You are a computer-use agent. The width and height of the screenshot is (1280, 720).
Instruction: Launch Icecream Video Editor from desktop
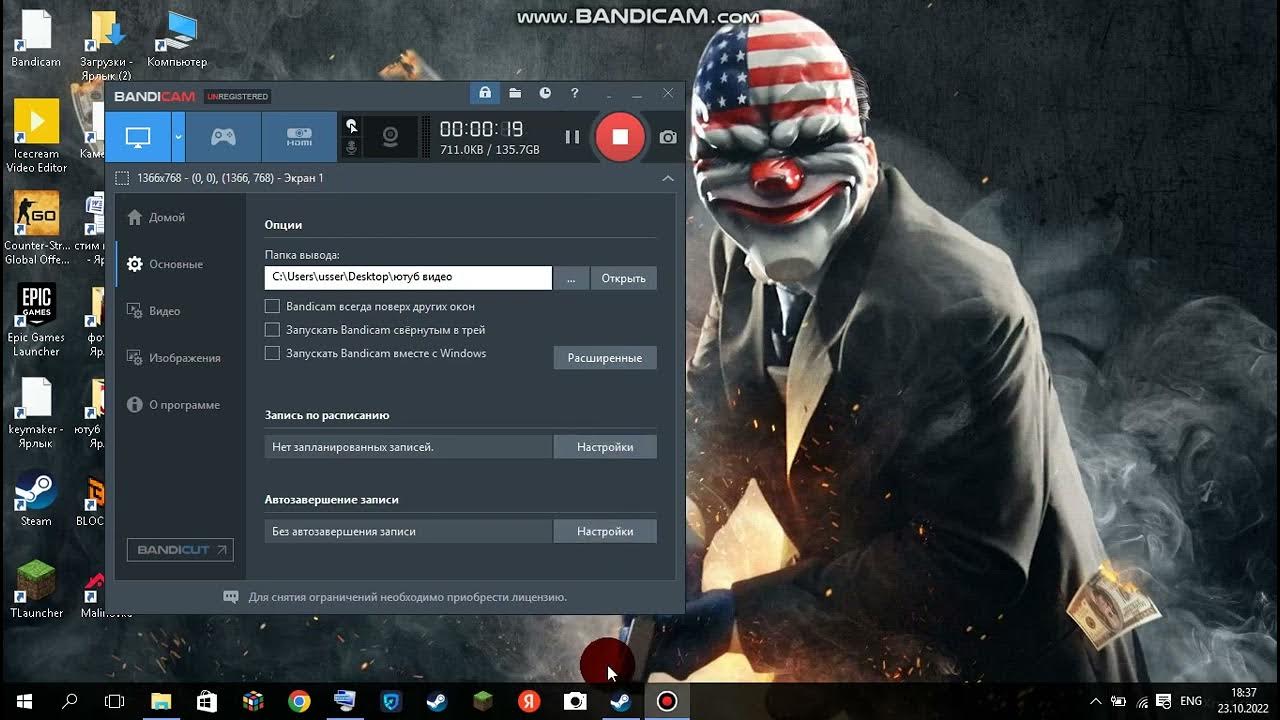[36, 136]
